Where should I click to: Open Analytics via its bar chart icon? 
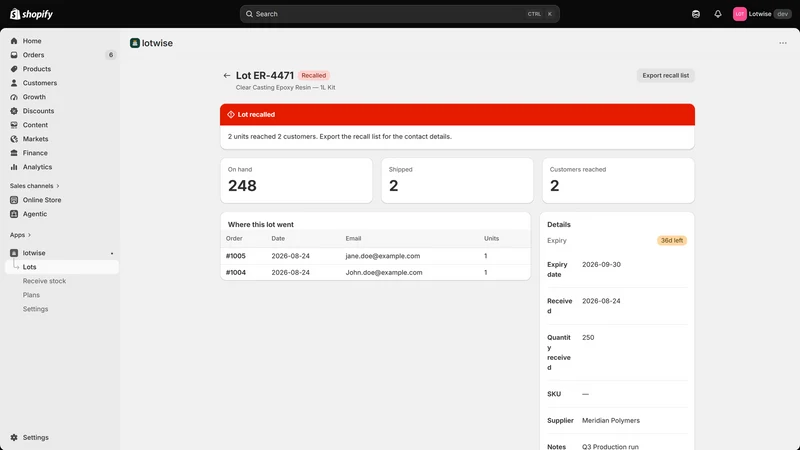tap(14, 167)
